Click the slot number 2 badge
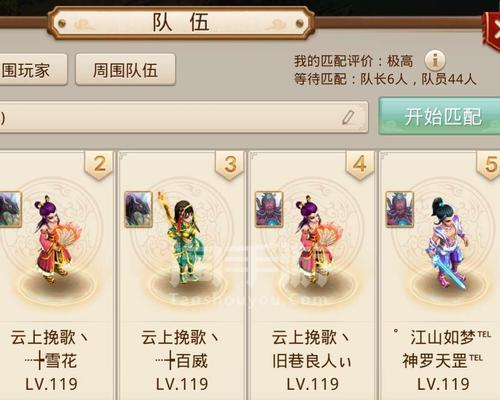 (99, 166)
